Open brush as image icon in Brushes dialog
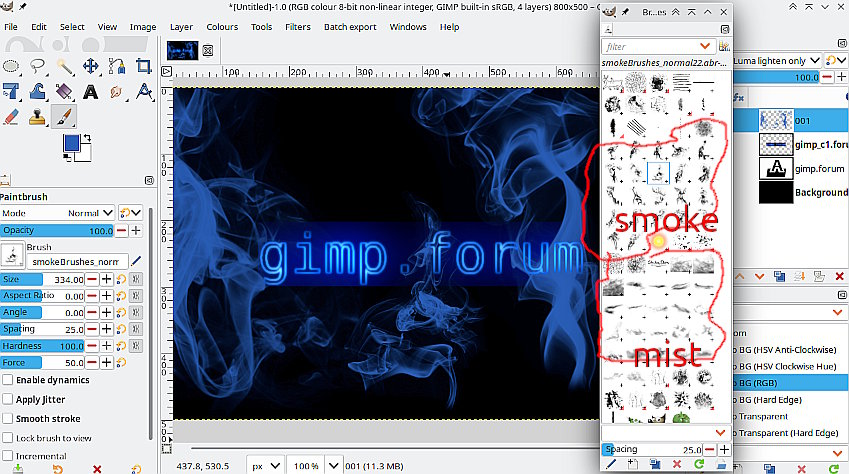Viewport: 849px width, 474px height. click(x=721, y=464)
